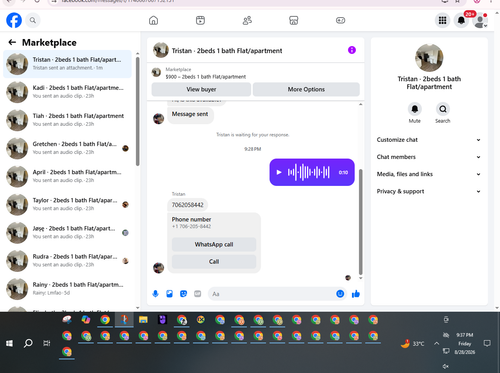Open Windows taskbar search
This screenshot has width=500, height=373.
pyautogui.click(x=28, y=343)
